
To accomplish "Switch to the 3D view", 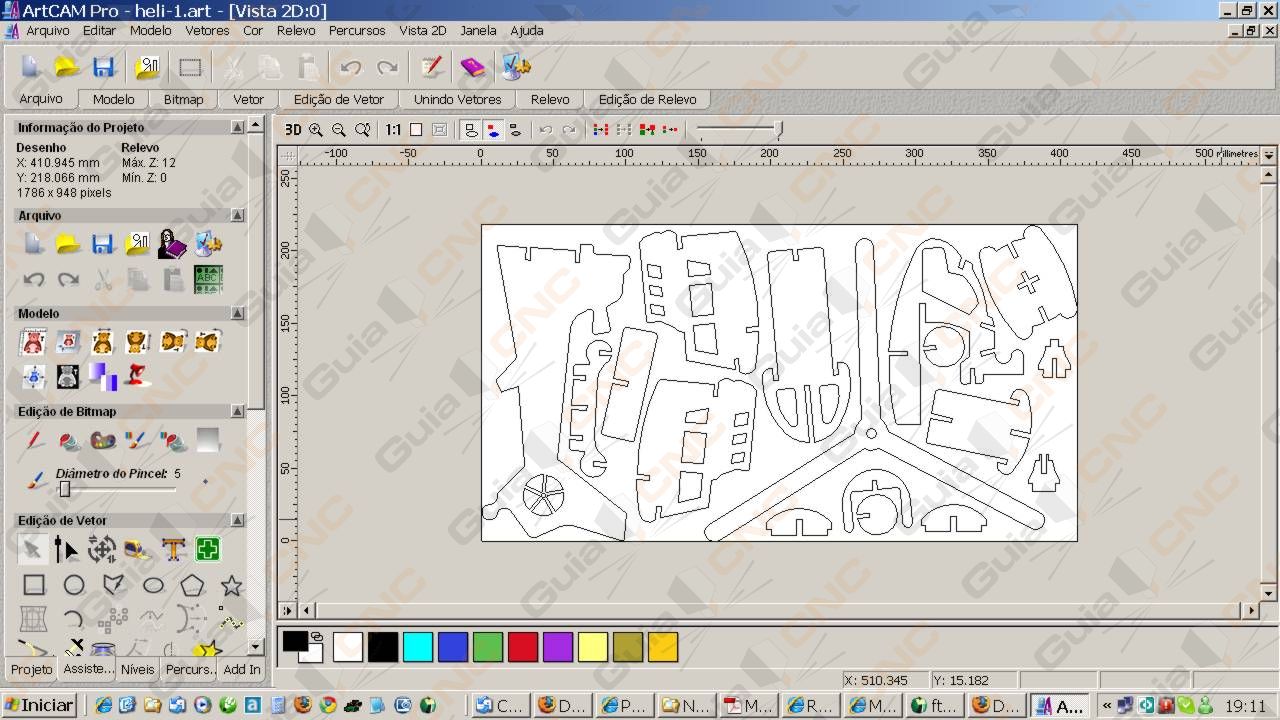I will click(x=293, y=130).
